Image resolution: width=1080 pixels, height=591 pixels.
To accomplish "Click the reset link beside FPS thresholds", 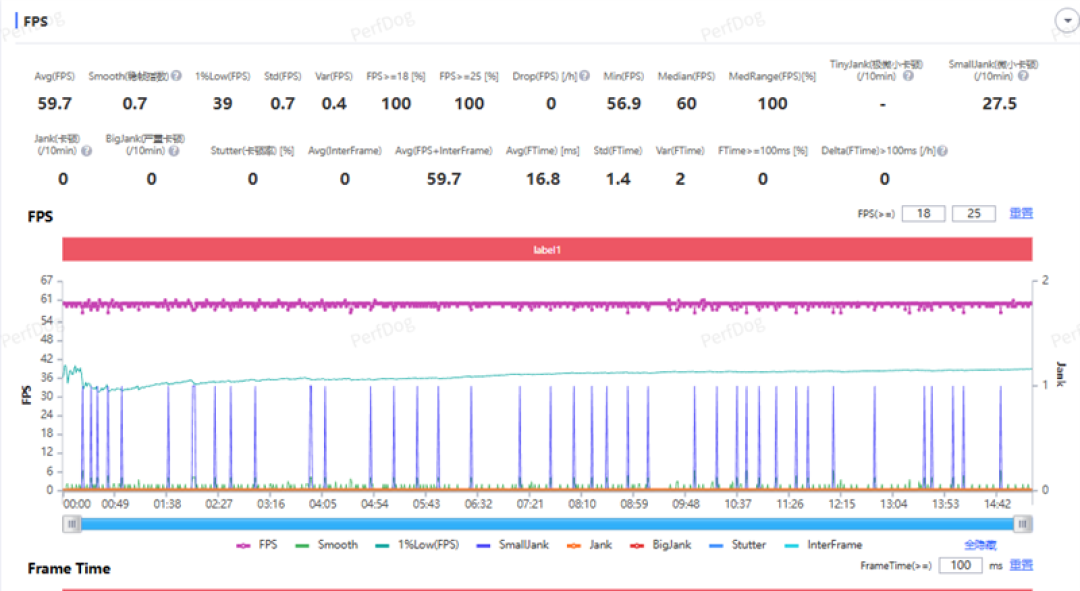I will click(x=1021, y=214).
